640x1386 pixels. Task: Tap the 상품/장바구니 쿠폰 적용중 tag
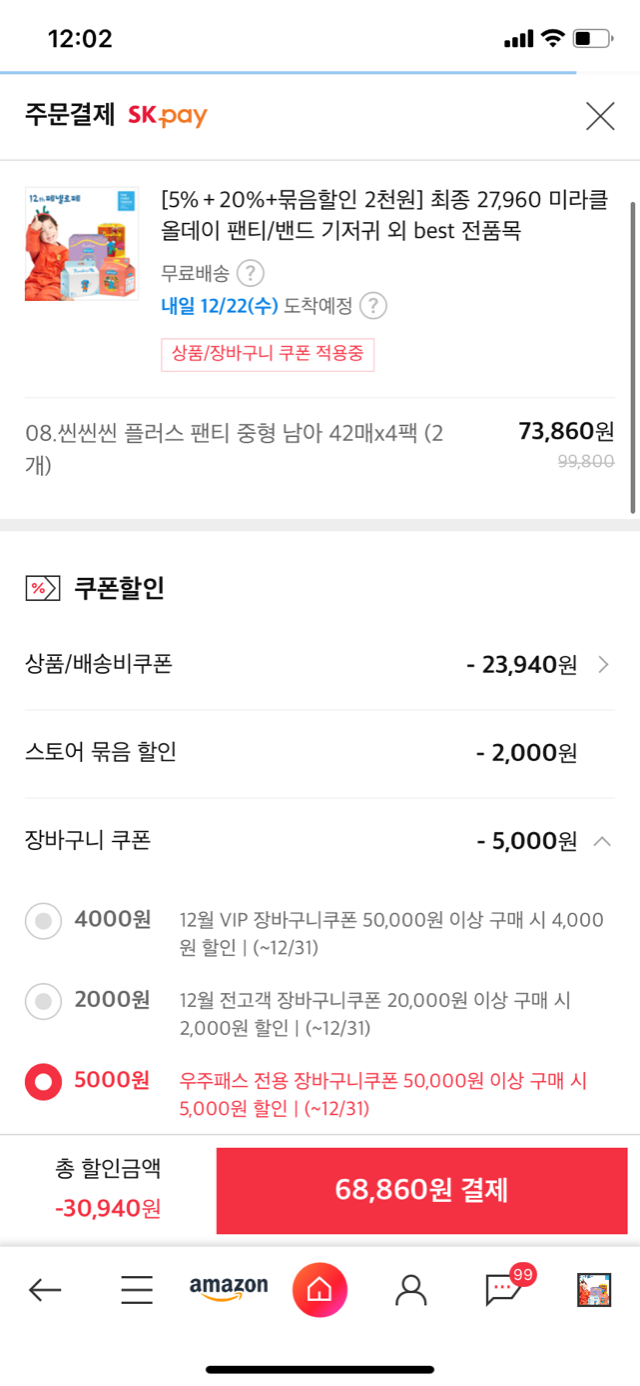[267, 354]
